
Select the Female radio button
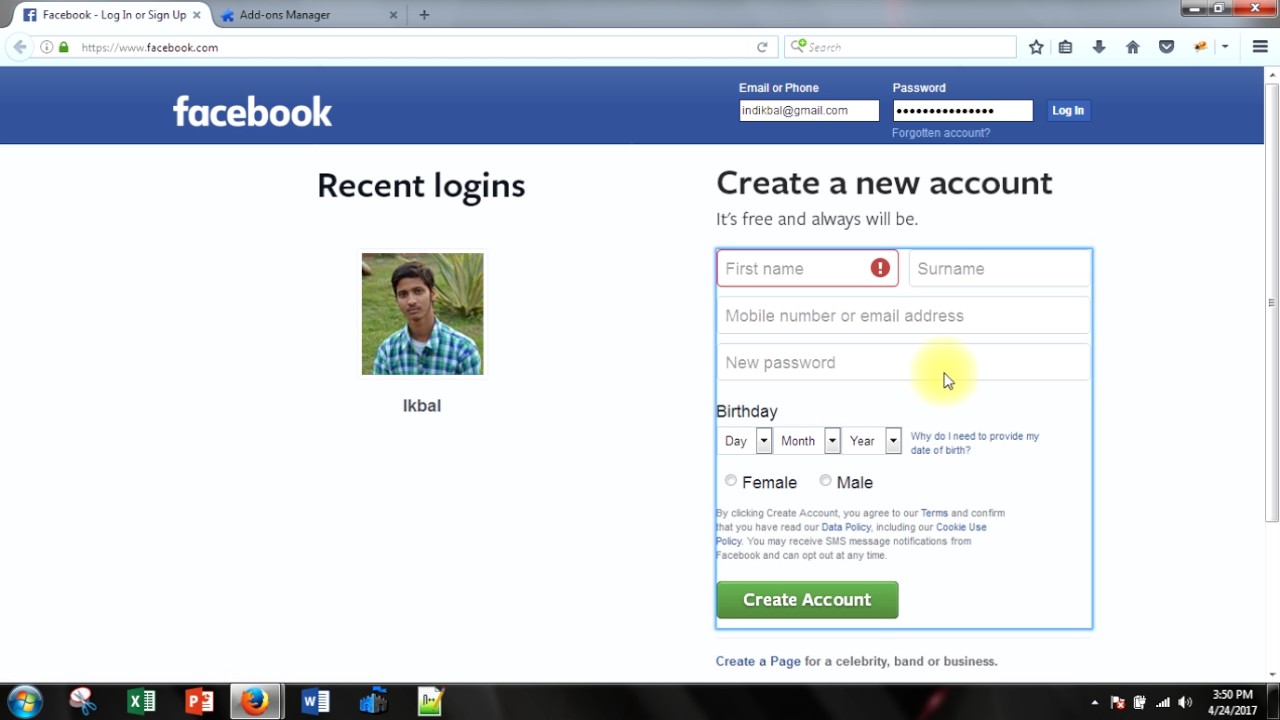pyautogui.click(x=731, y=481)
